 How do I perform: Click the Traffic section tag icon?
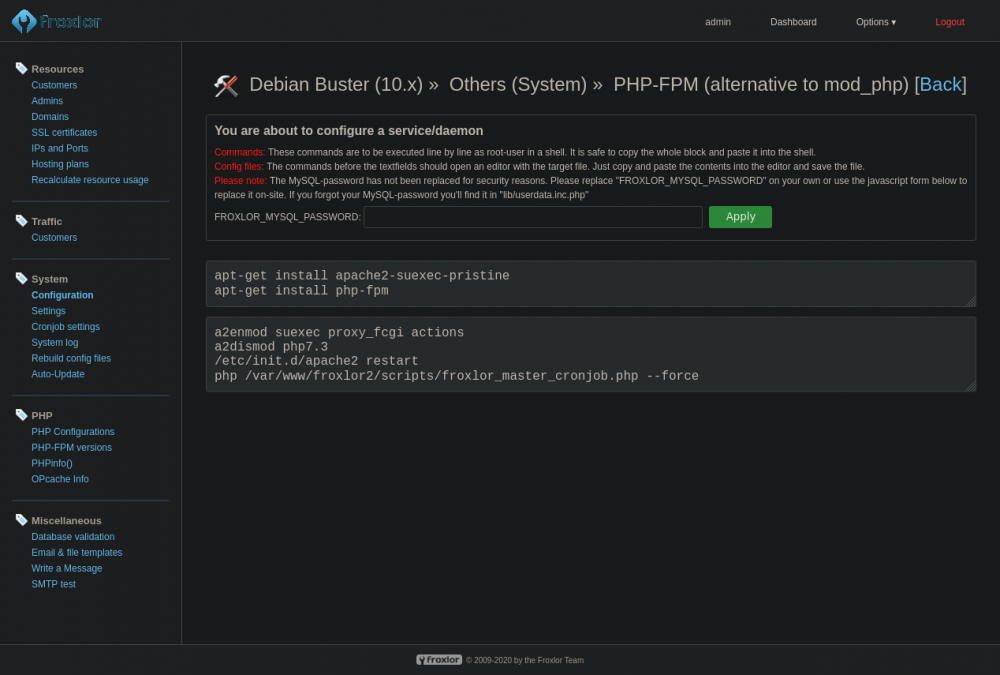pos(21,221)
